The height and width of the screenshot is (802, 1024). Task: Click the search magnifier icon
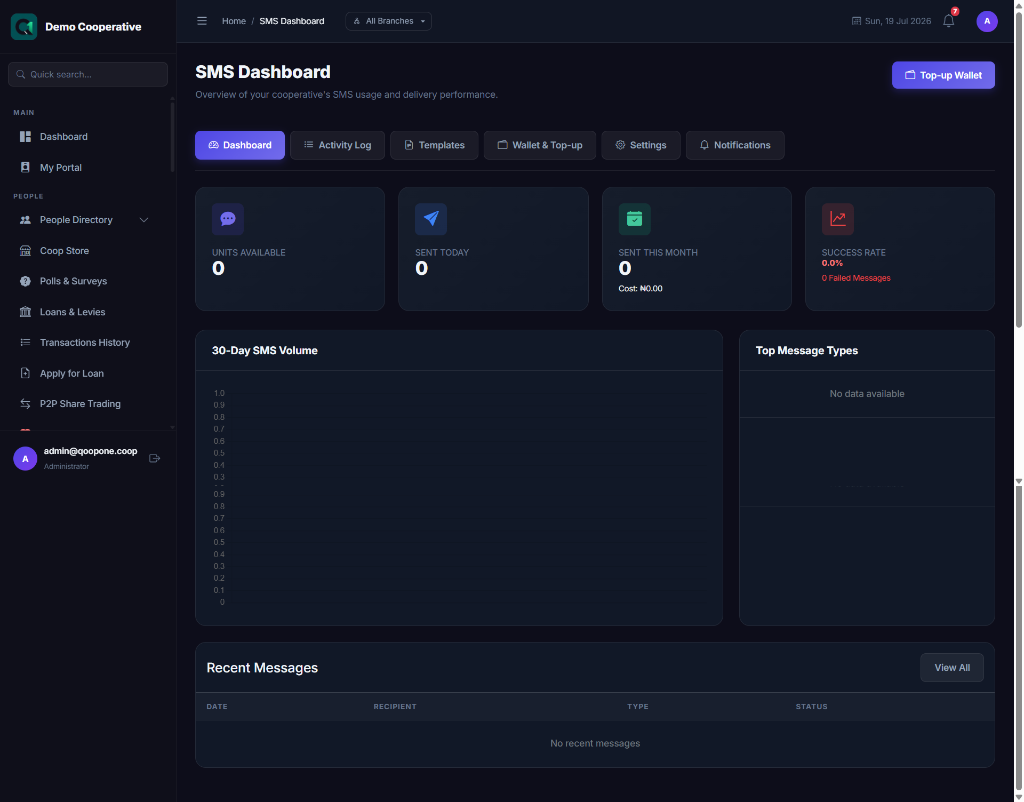coord(21,74)
